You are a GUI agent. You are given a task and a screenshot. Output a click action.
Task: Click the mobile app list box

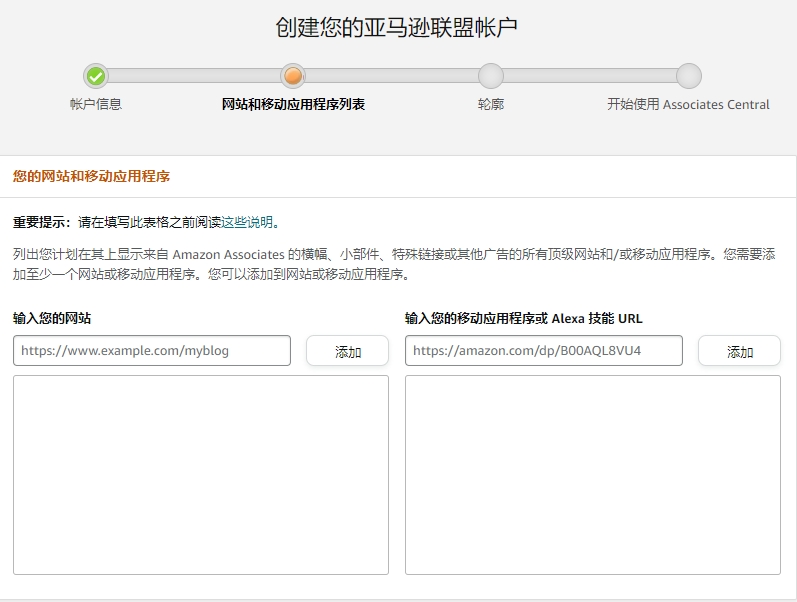tap(593, 475)
